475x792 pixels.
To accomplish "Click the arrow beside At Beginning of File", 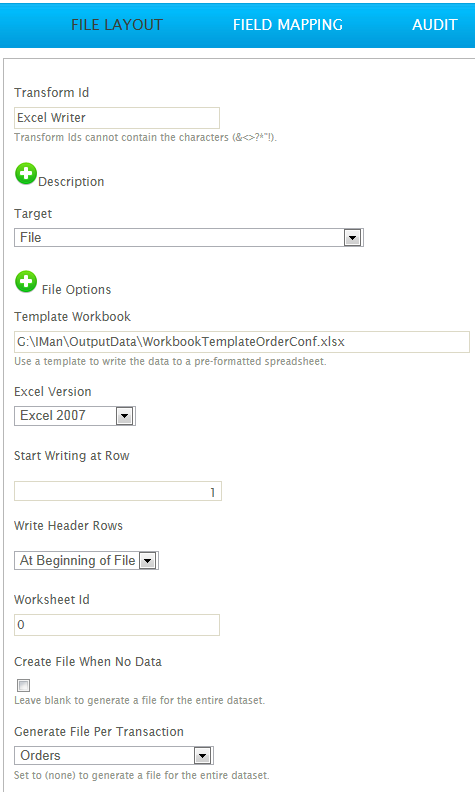I will (148, 561).
